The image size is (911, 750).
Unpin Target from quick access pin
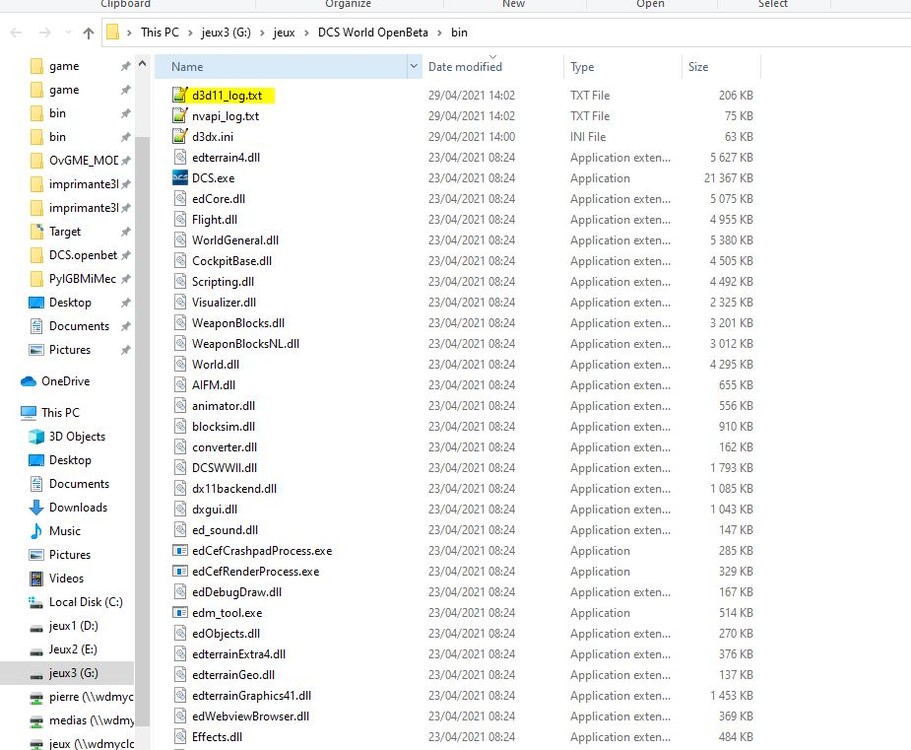125,232
